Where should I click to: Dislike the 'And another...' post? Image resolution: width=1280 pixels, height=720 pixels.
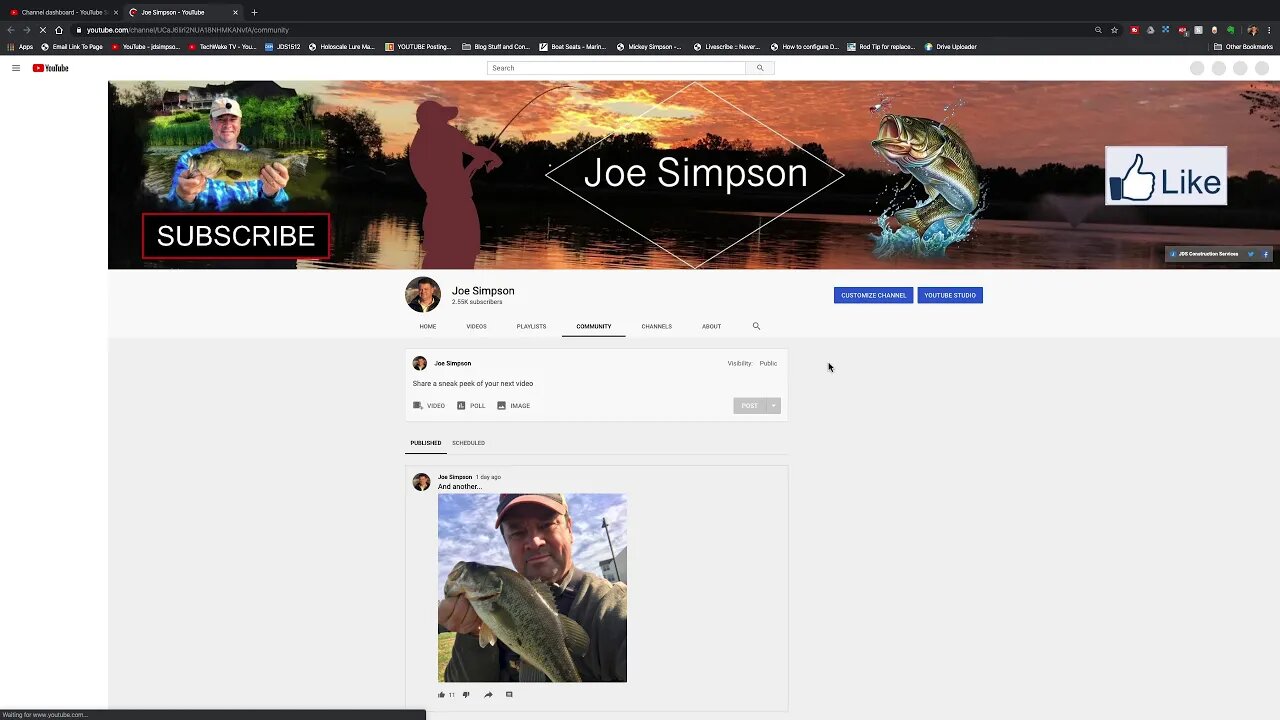(x=466, y=695)
